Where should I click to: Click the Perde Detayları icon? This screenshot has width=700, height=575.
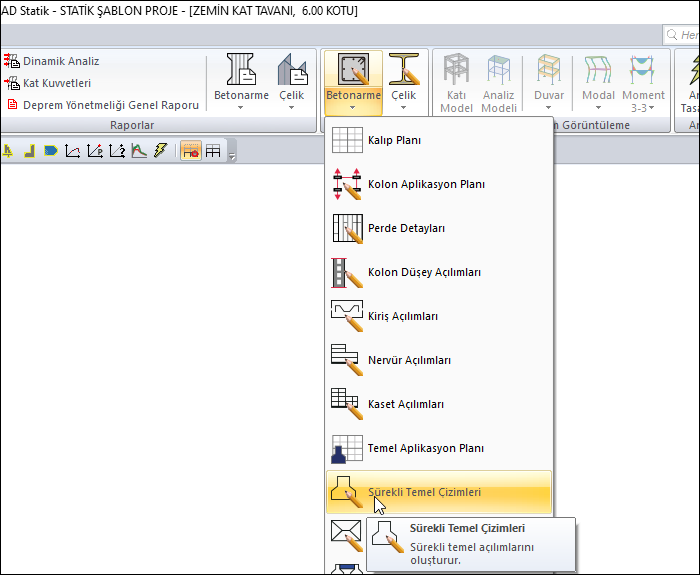[346, 228]
